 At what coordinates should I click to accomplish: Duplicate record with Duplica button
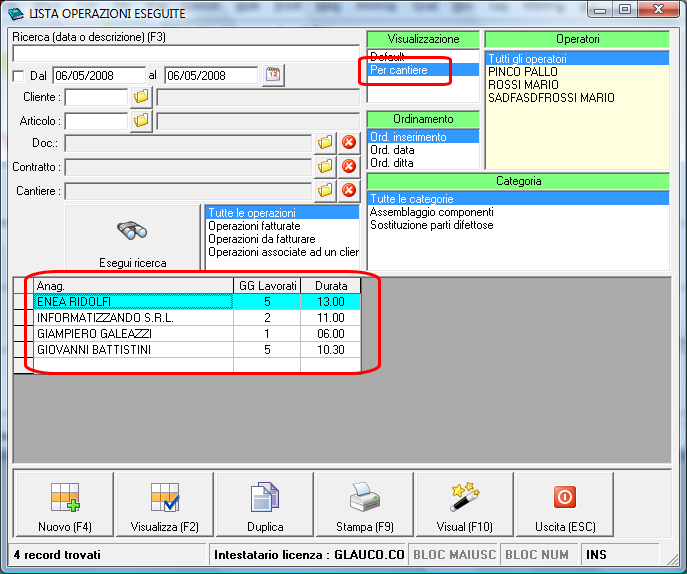(x=265, y=504)
